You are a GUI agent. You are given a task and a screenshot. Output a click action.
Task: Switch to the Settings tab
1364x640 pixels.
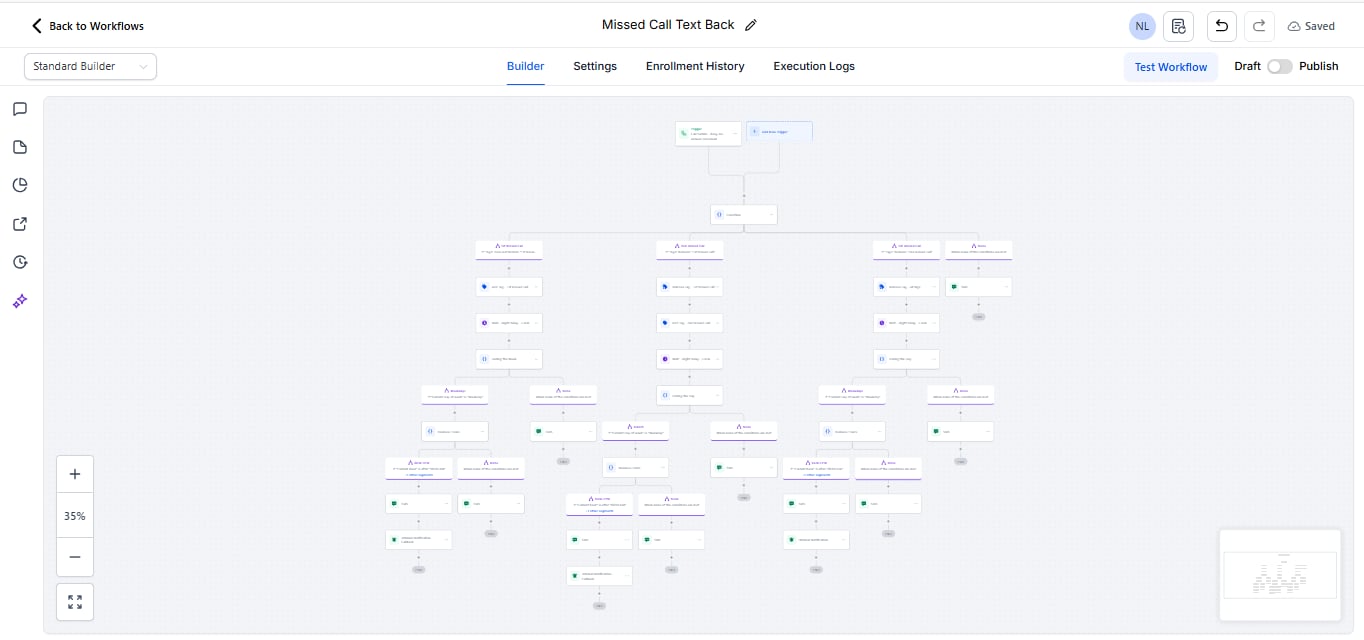pyautogui.click(x=595, y=66)
